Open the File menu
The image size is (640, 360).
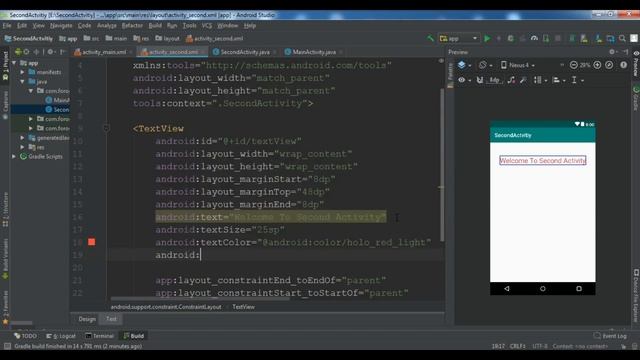[7, 25]
